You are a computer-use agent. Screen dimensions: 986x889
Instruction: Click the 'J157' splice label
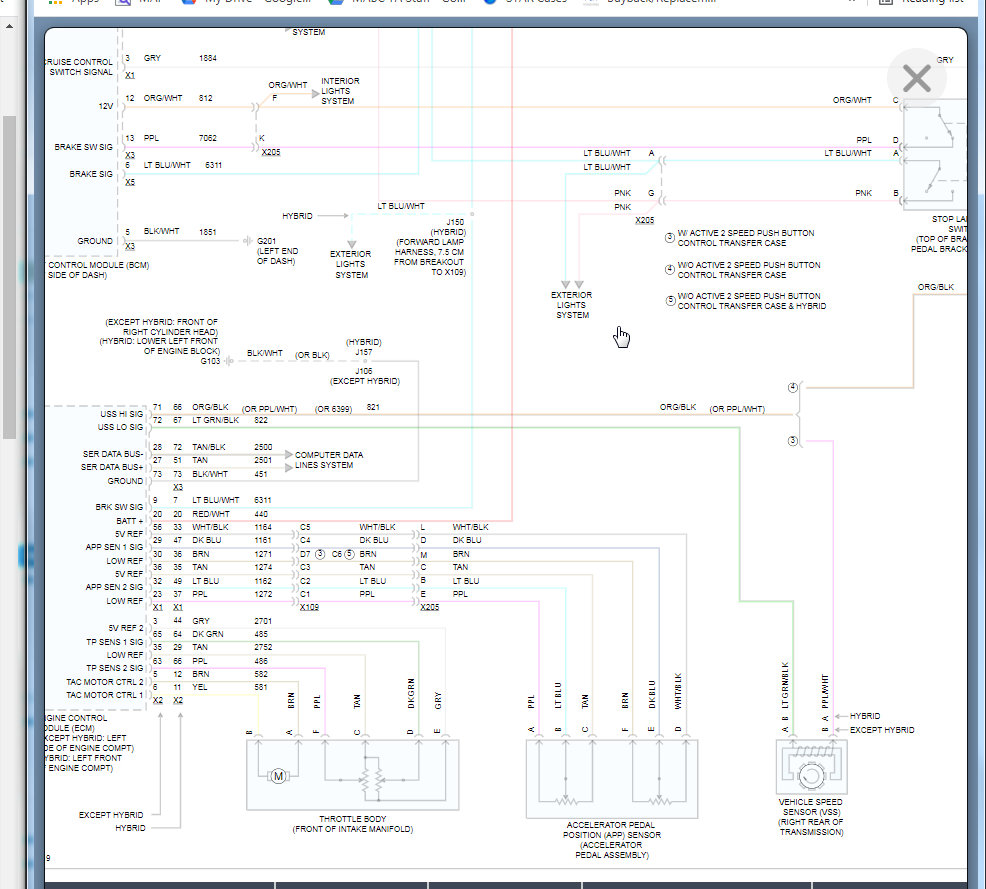(x=363, y=352)
